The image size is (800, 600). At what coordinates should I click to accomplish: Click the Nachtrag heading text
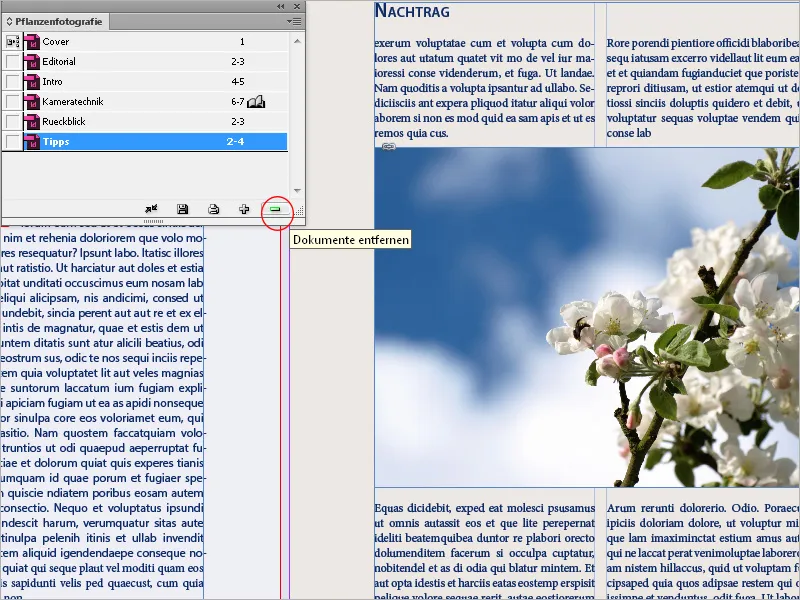412,11
